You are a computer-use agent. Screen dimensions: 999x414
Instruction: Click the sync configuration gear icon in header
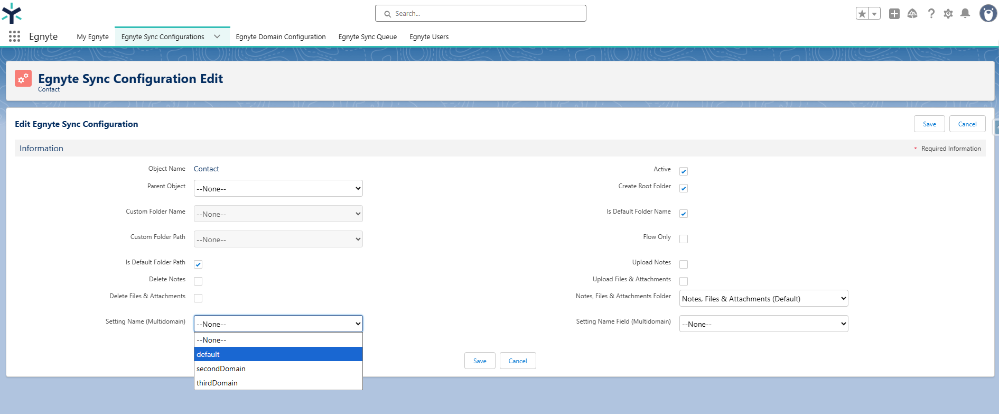point(23,79)
